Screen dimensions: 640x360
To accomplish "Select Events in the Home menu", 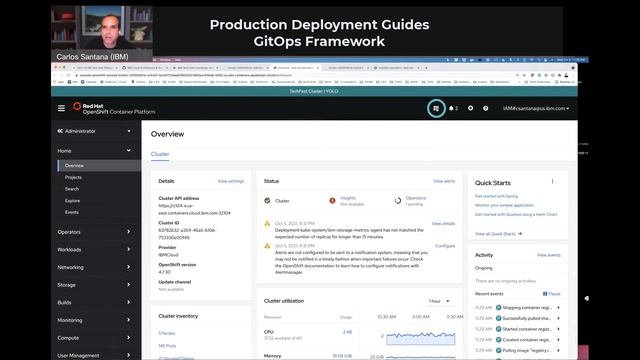I will coord(72,212).
